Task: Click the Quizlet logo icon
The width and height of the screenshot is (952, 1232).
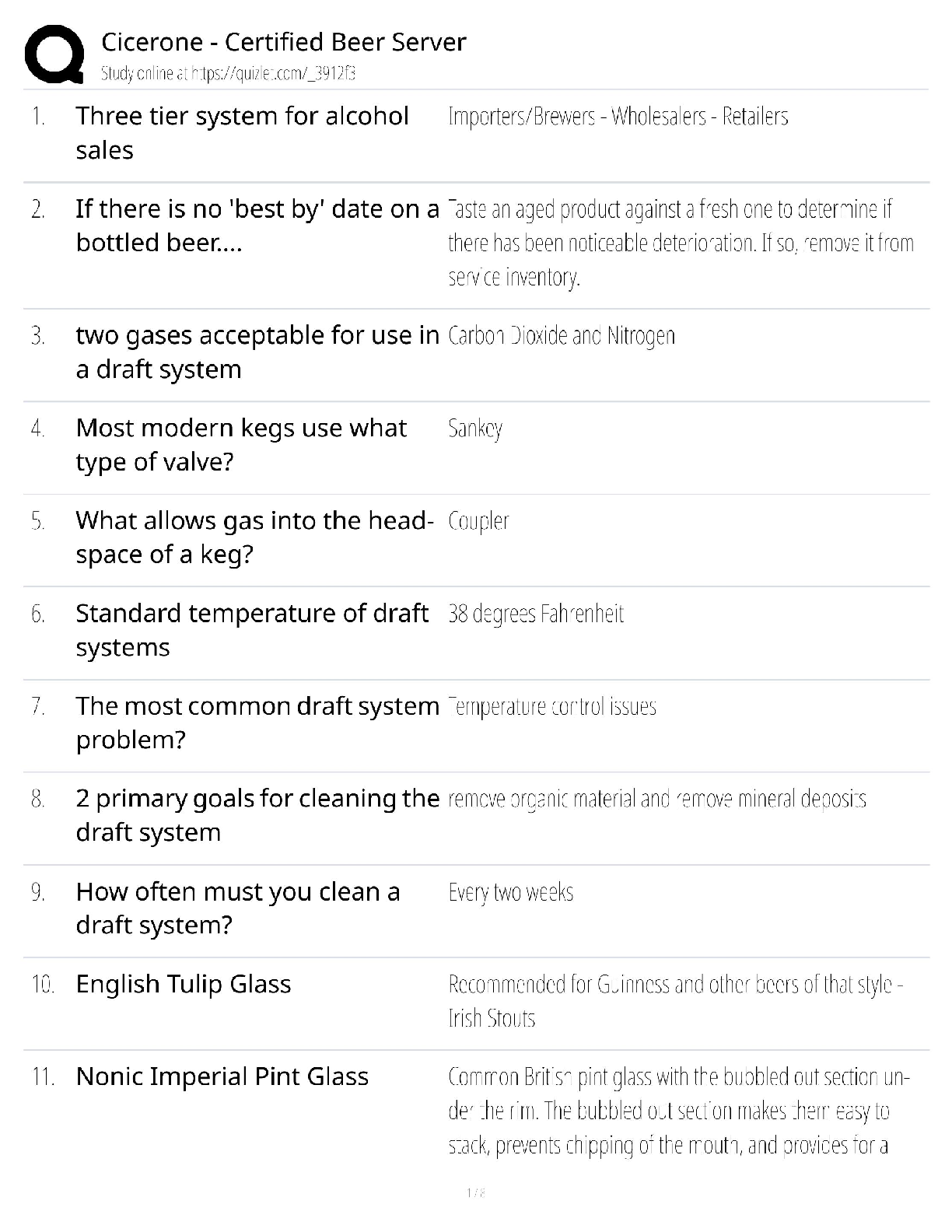Action: click(x=54, y=54)
